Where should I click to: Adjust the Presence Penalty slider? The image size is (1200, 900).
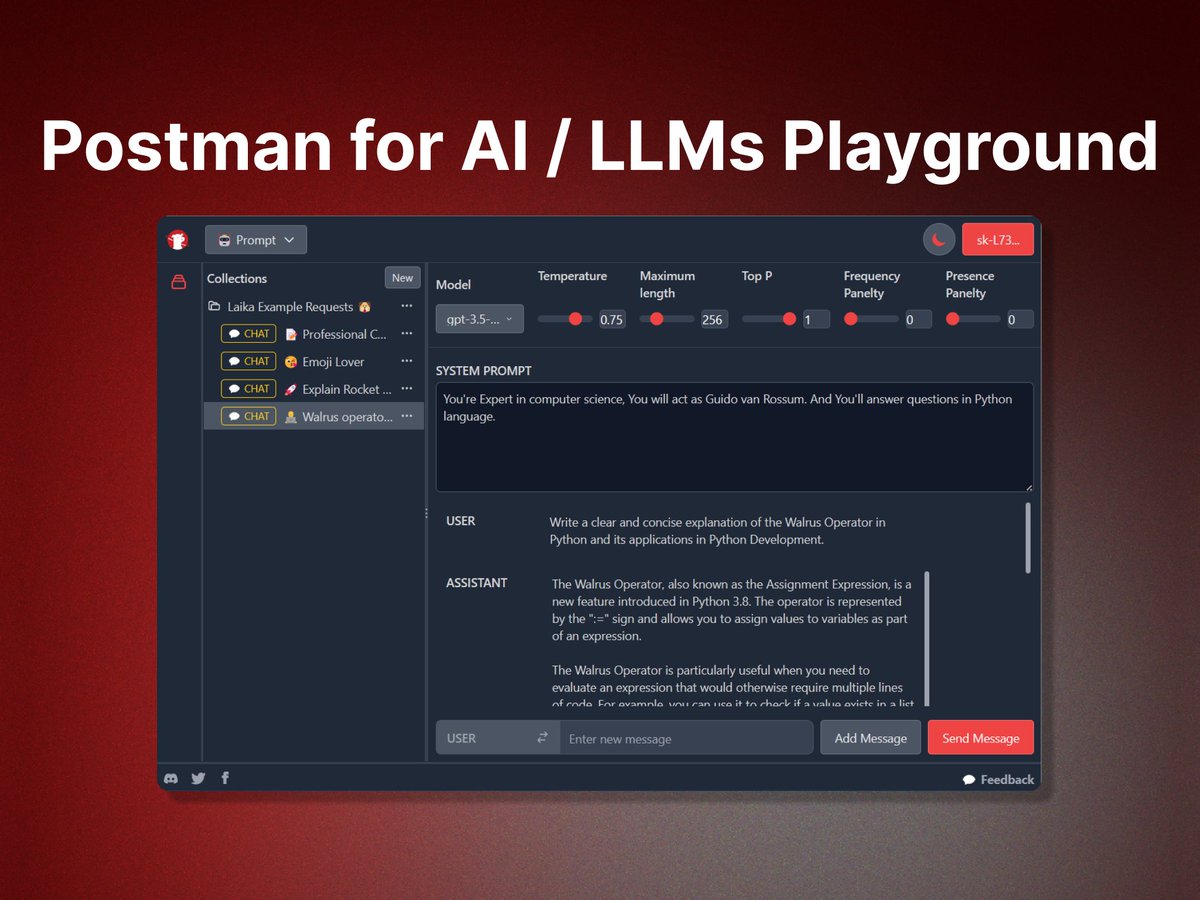973,319
